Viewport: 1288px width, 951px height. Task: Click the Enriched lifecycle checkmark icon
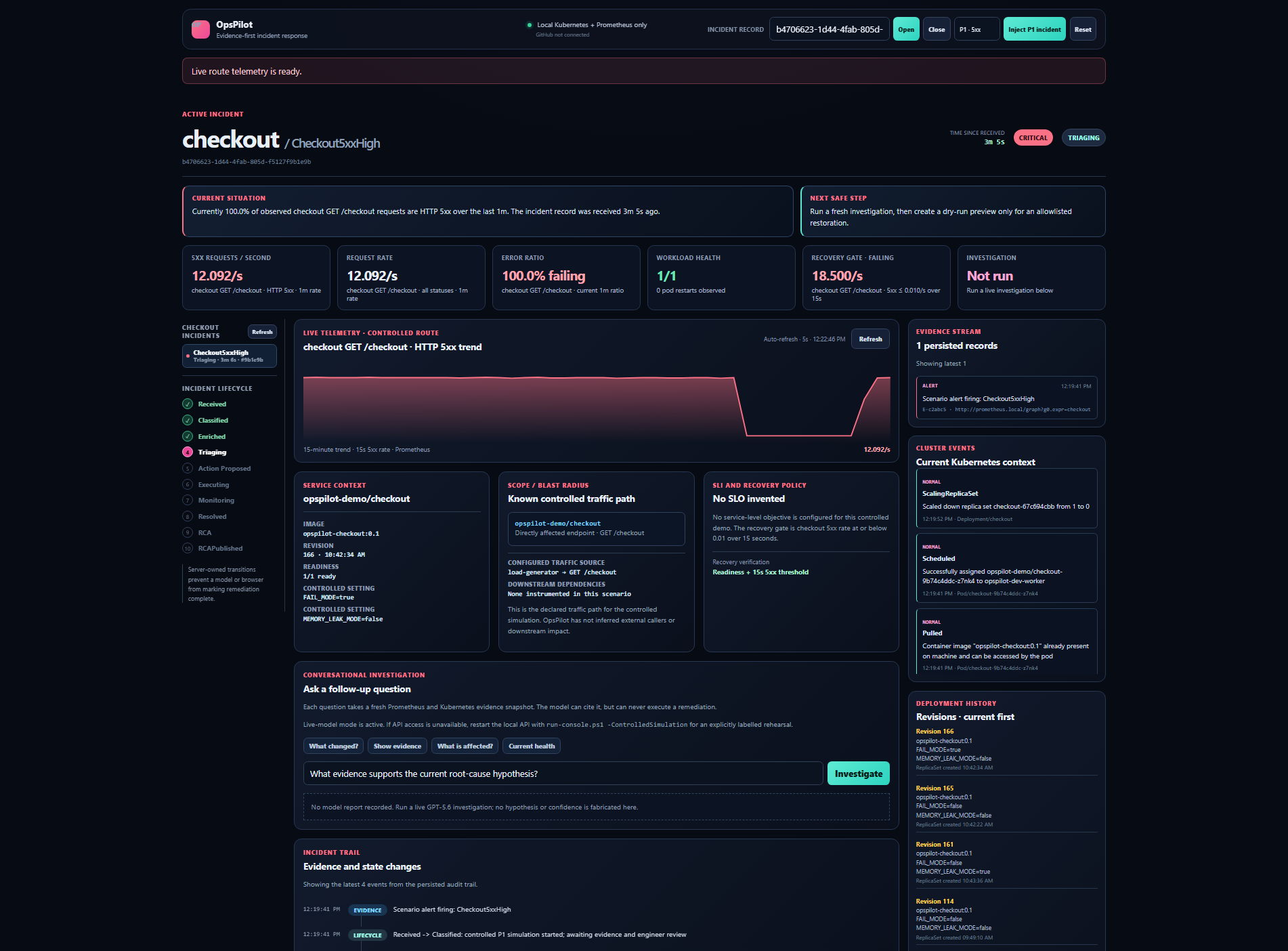(188, 436)
